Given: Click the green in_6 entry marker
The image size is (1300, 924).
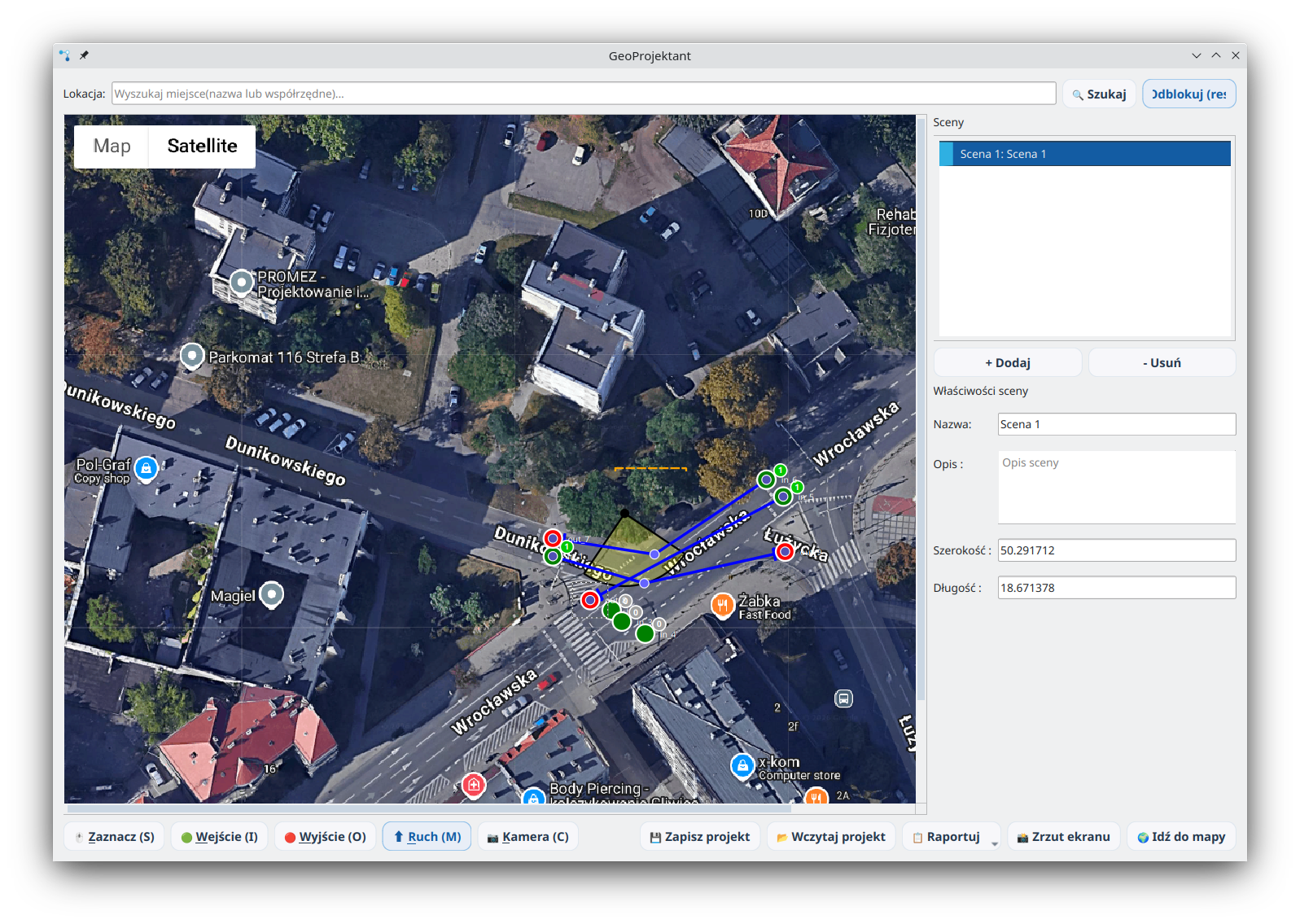Looking at the screenshot, I should click(x=766, y=480).
